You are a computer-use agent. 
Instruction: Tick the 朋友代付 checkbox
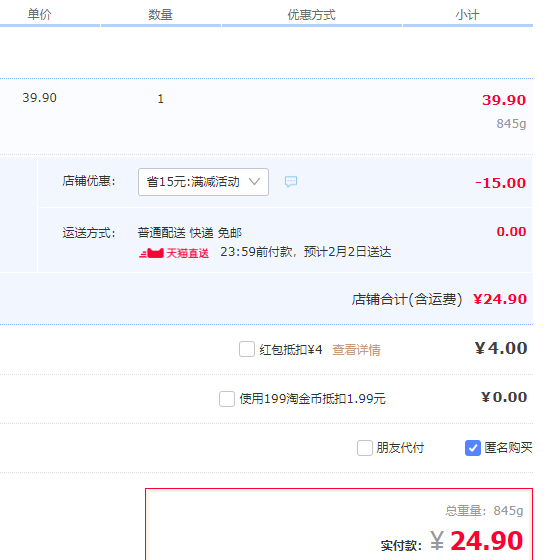coord(365,448)
